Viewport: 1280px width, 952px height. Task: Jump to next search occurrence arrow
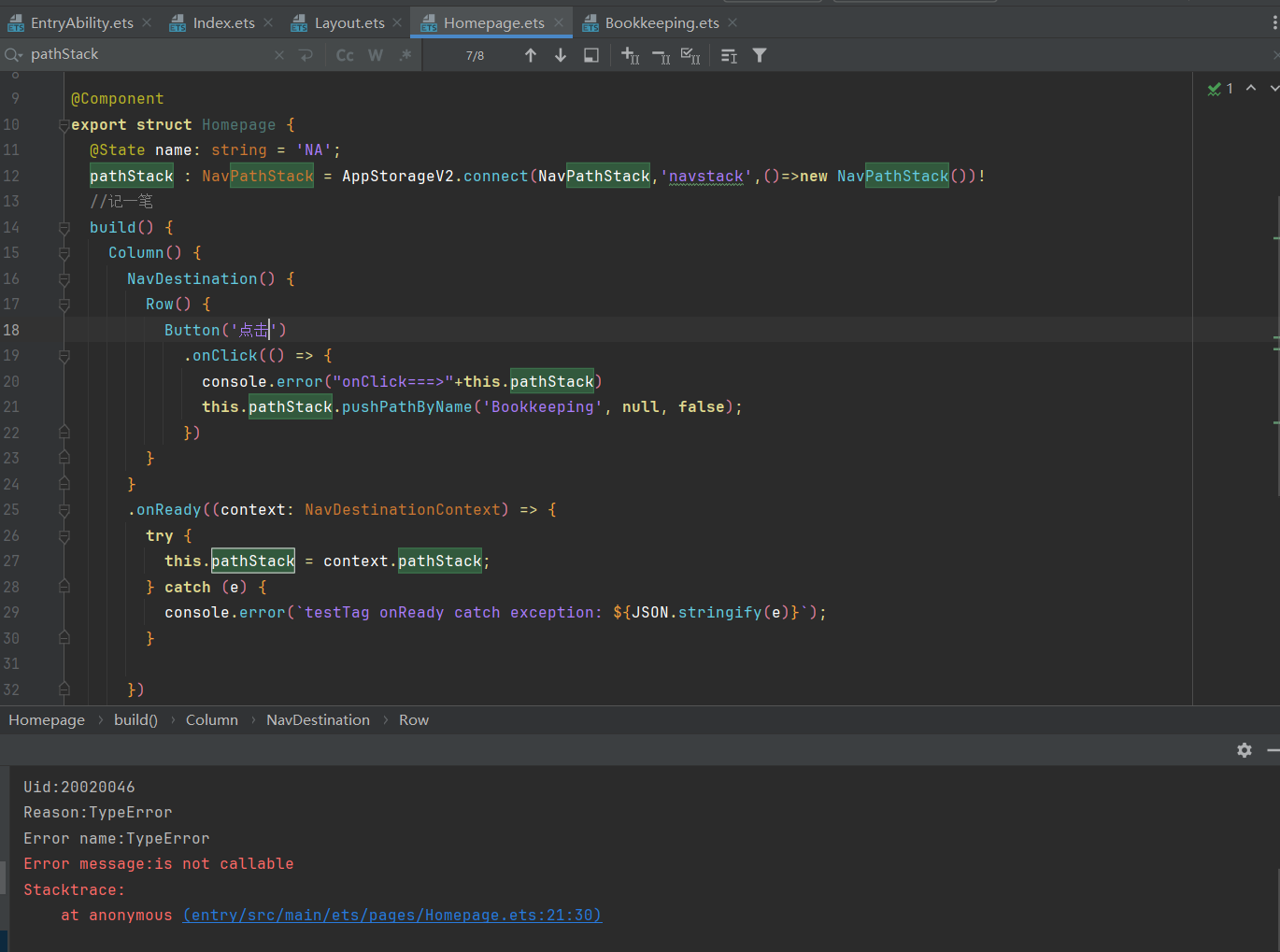[561, 55]
